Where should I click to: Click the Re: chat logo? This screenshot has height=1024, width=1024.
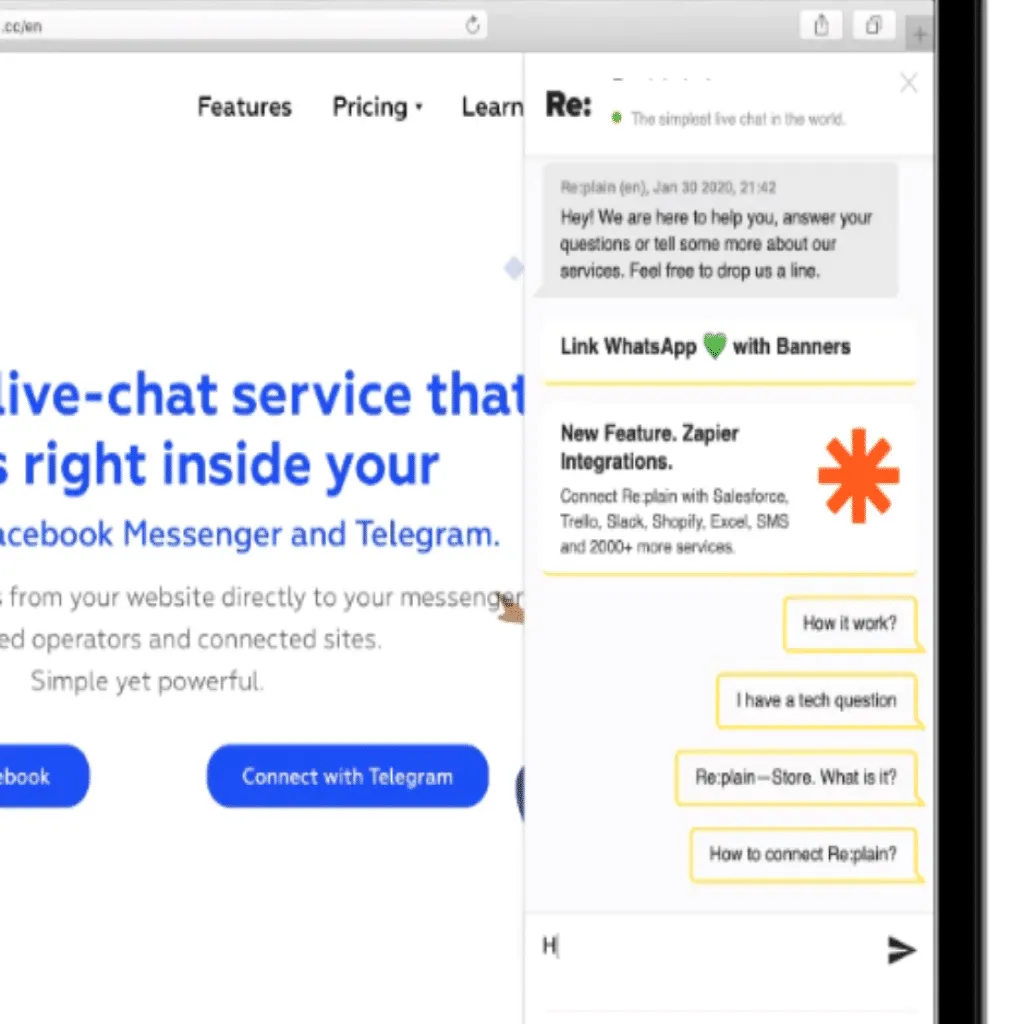point(568,104)
